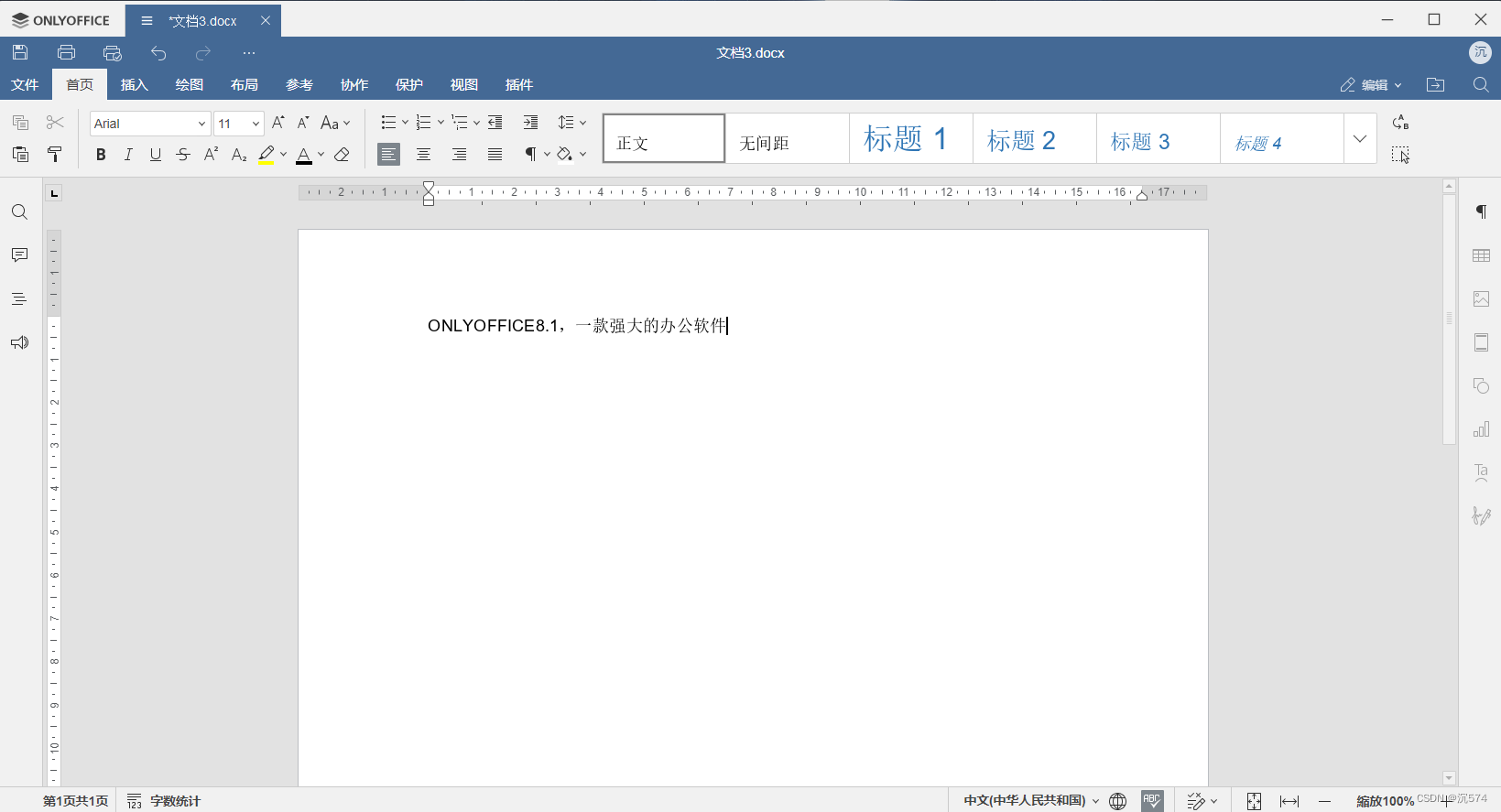
Task: Open line spacing options
Action: (571, 123)
